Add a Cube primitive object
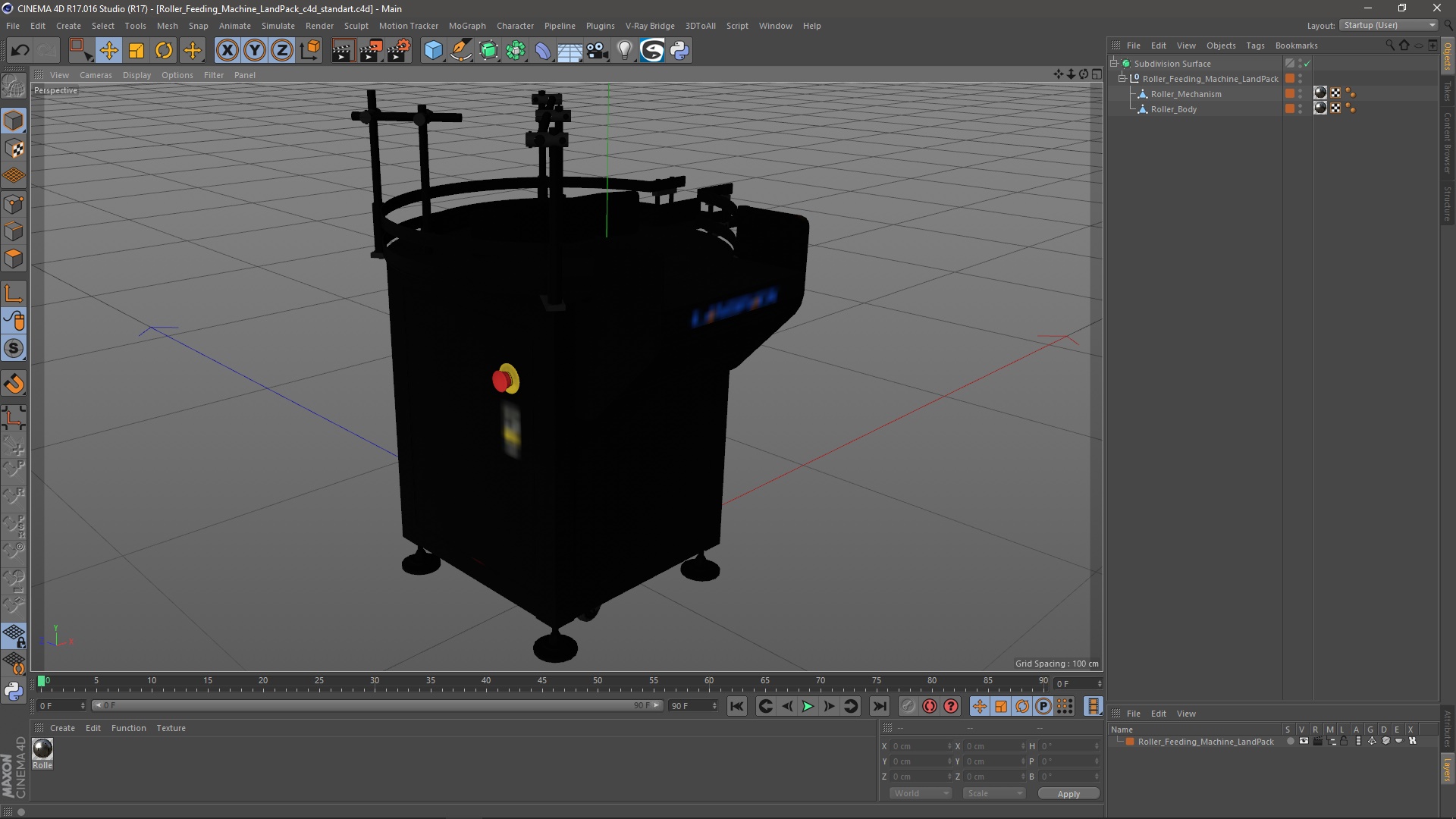 433,51
